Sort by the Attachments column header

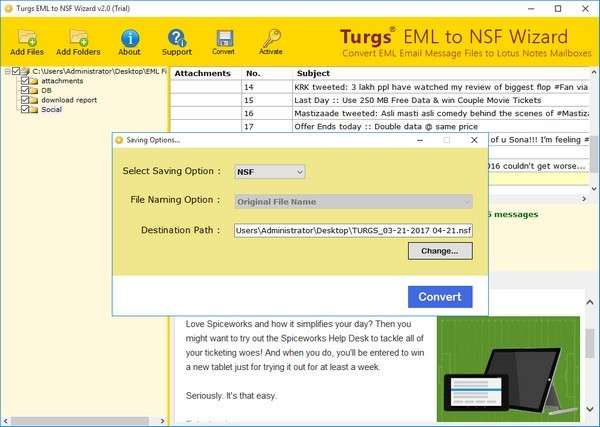coord(205,73)
